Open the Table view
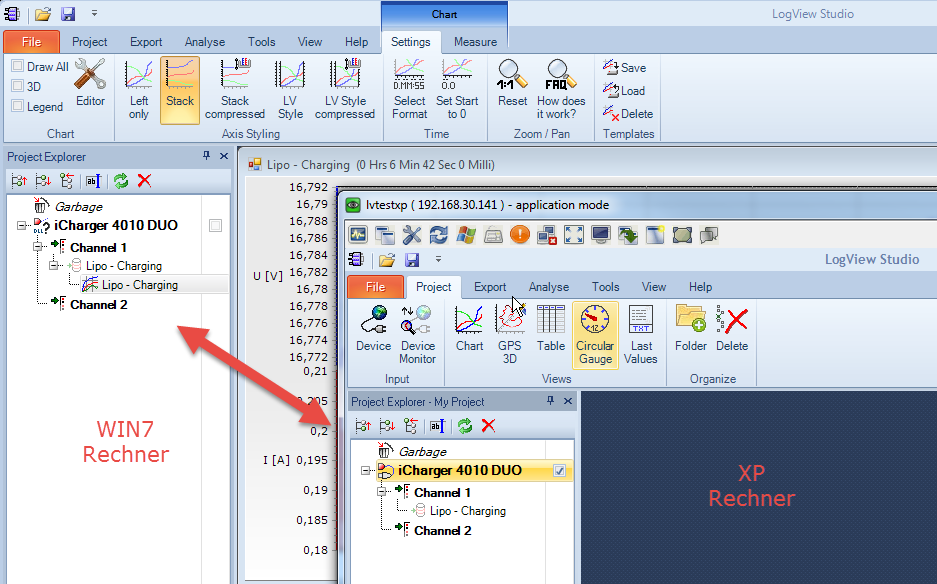Screen dimensions: 937x584 coord(550,328)
